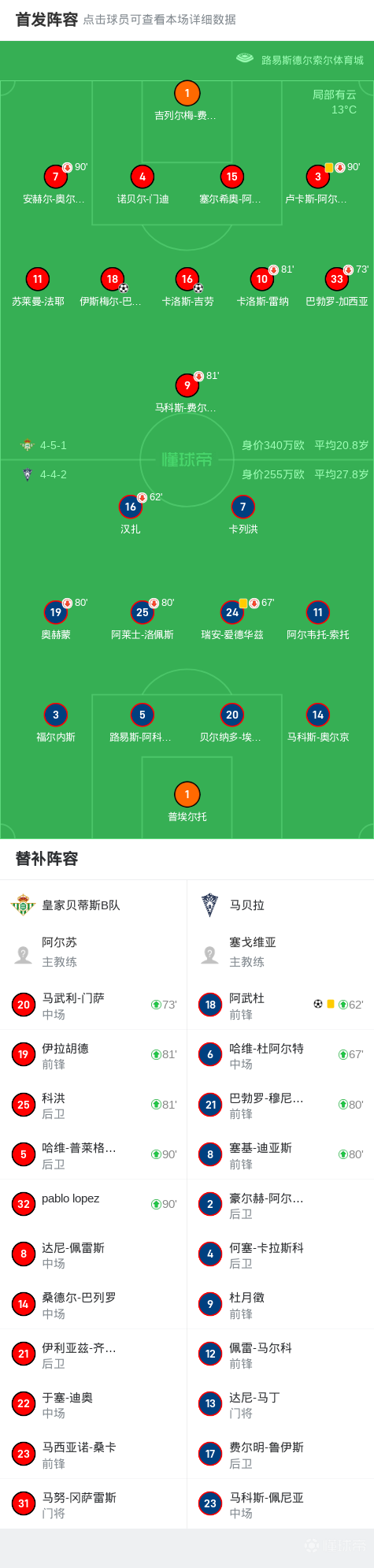Viewport: 374px width, 1568px height.
Task: Click the stadium icon beside 路易斯德尔索尔体育城
Action: pos(245,58)
